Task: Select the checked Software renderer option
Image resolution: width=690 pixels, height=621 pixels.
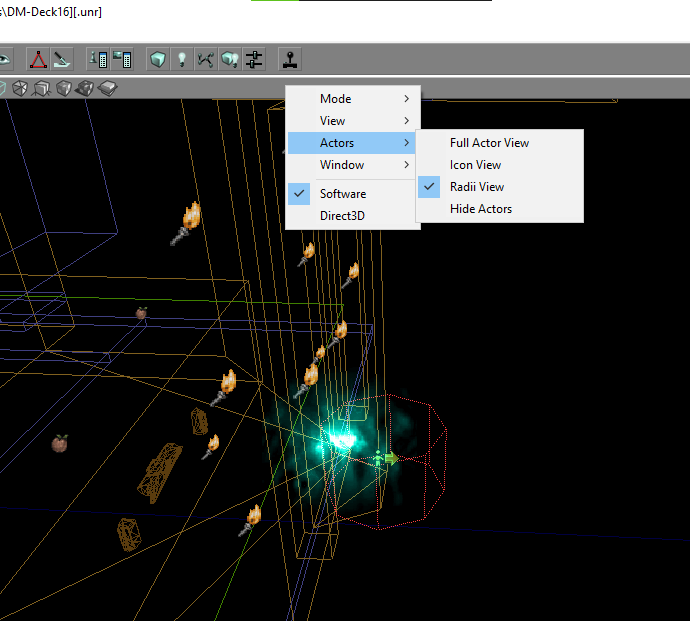Action: pyautogui.click(x=343, y=194)
